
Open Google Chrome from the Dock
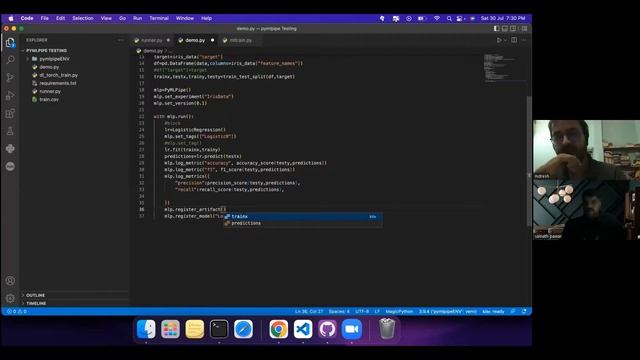pyautogui.click(x=278, y=329)
